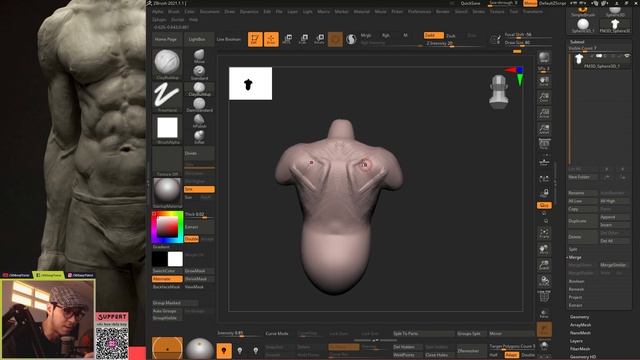Expand the NanoMesh palette section
This screenshot has height=360, width=640.
(x=580, y=333)
